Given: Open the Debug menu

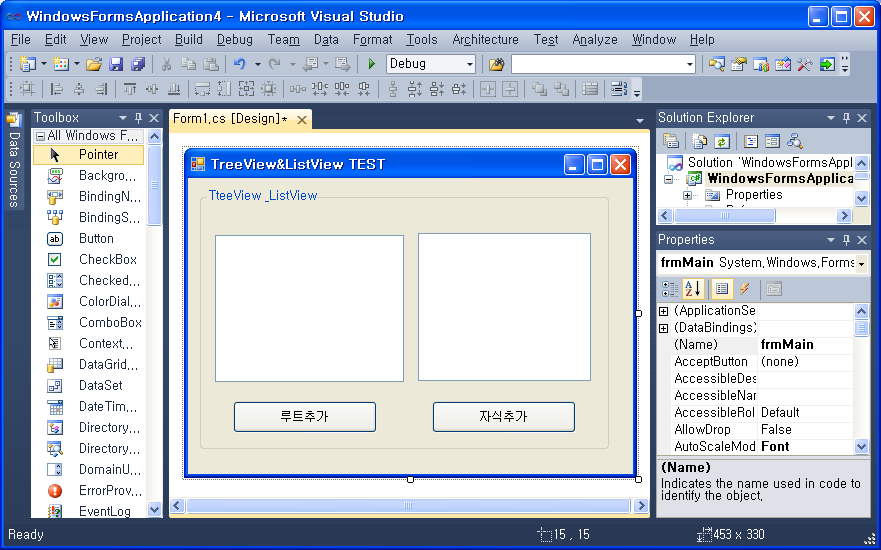Looking at the screenshot, I should tap(234, 39).
